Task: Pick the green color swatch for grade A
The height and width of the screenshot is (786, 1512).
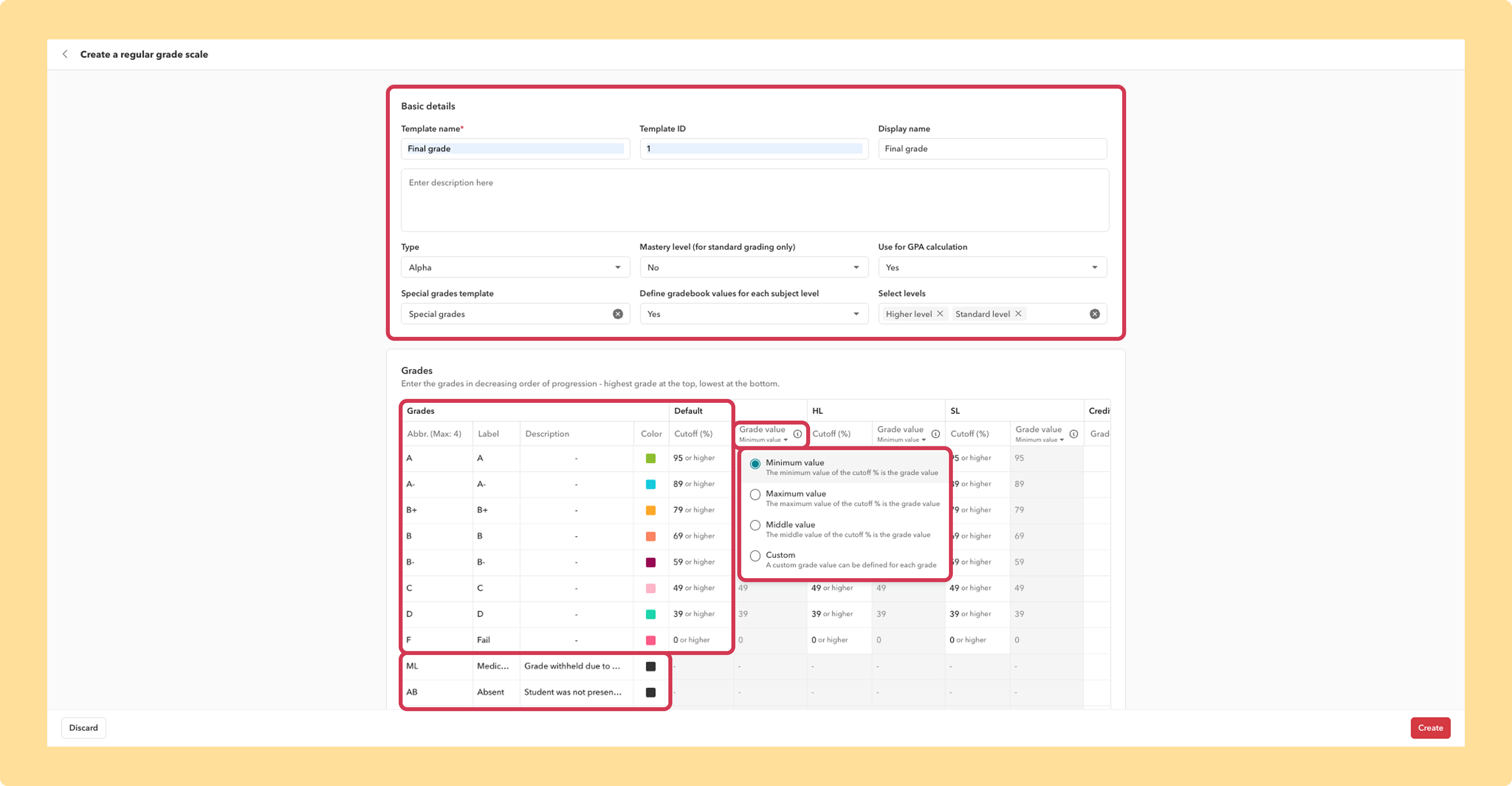Action: click(x=651, y=458)
